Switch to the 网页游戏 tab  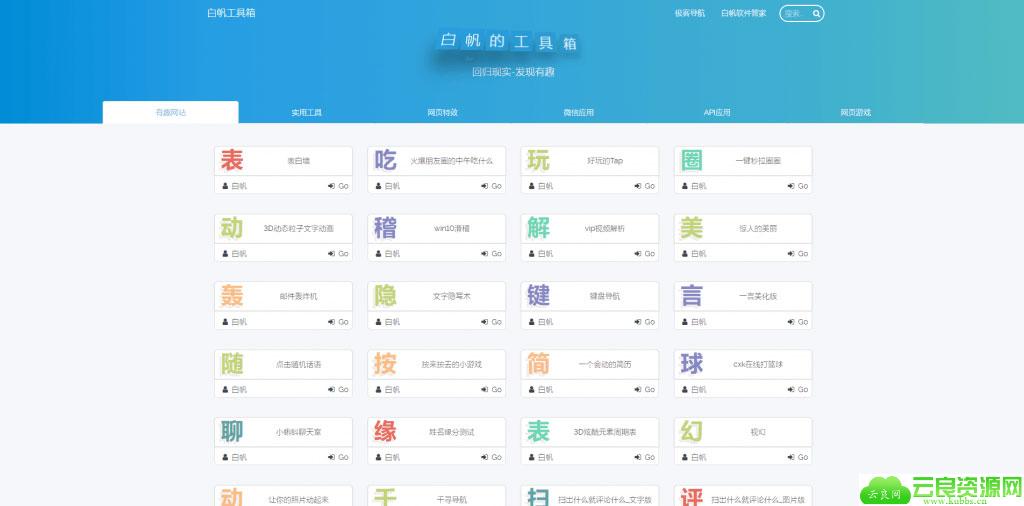856,112
